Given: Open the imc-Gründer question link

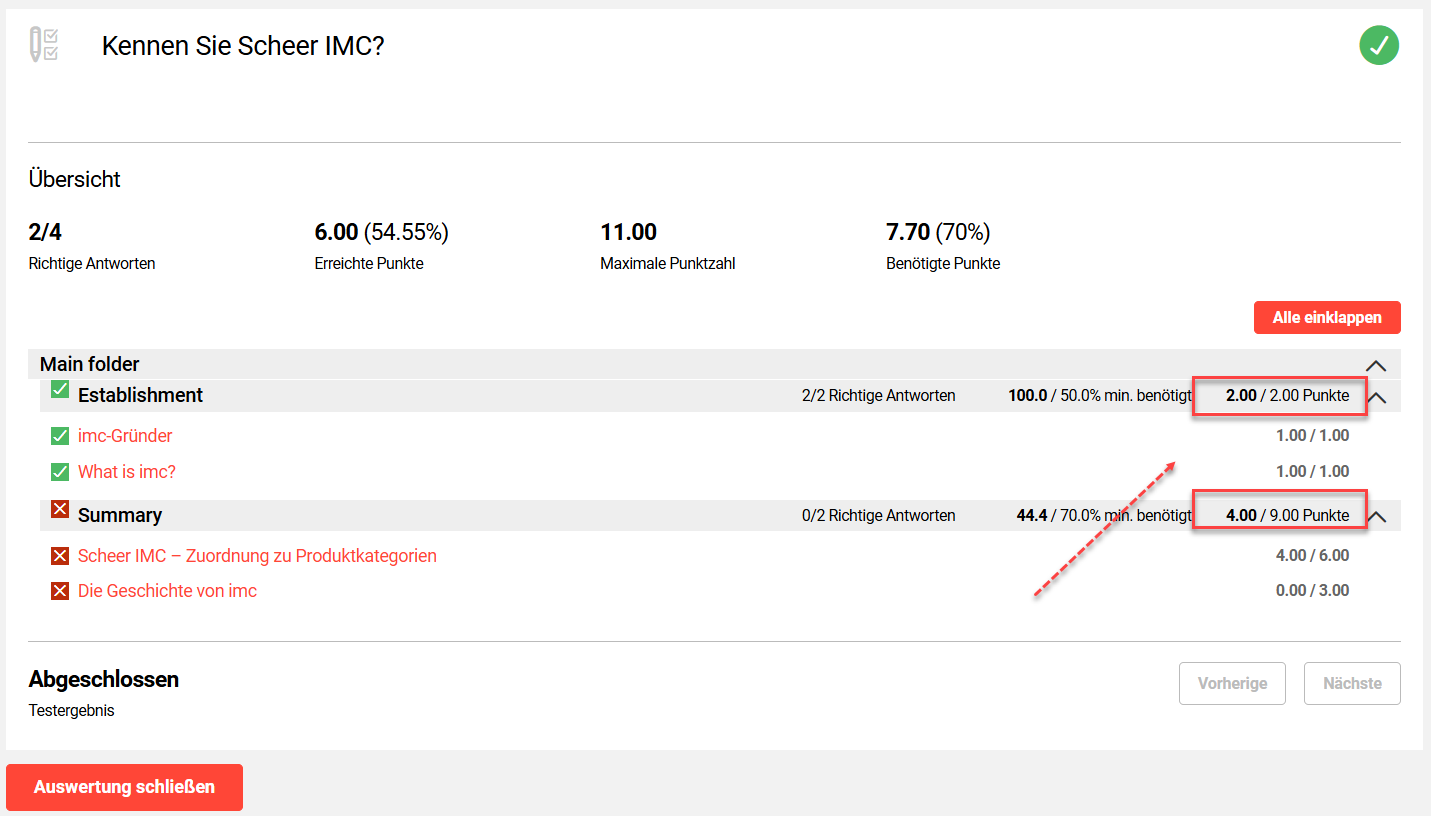Looking at the screenshot, I should [x=125, y=436].
